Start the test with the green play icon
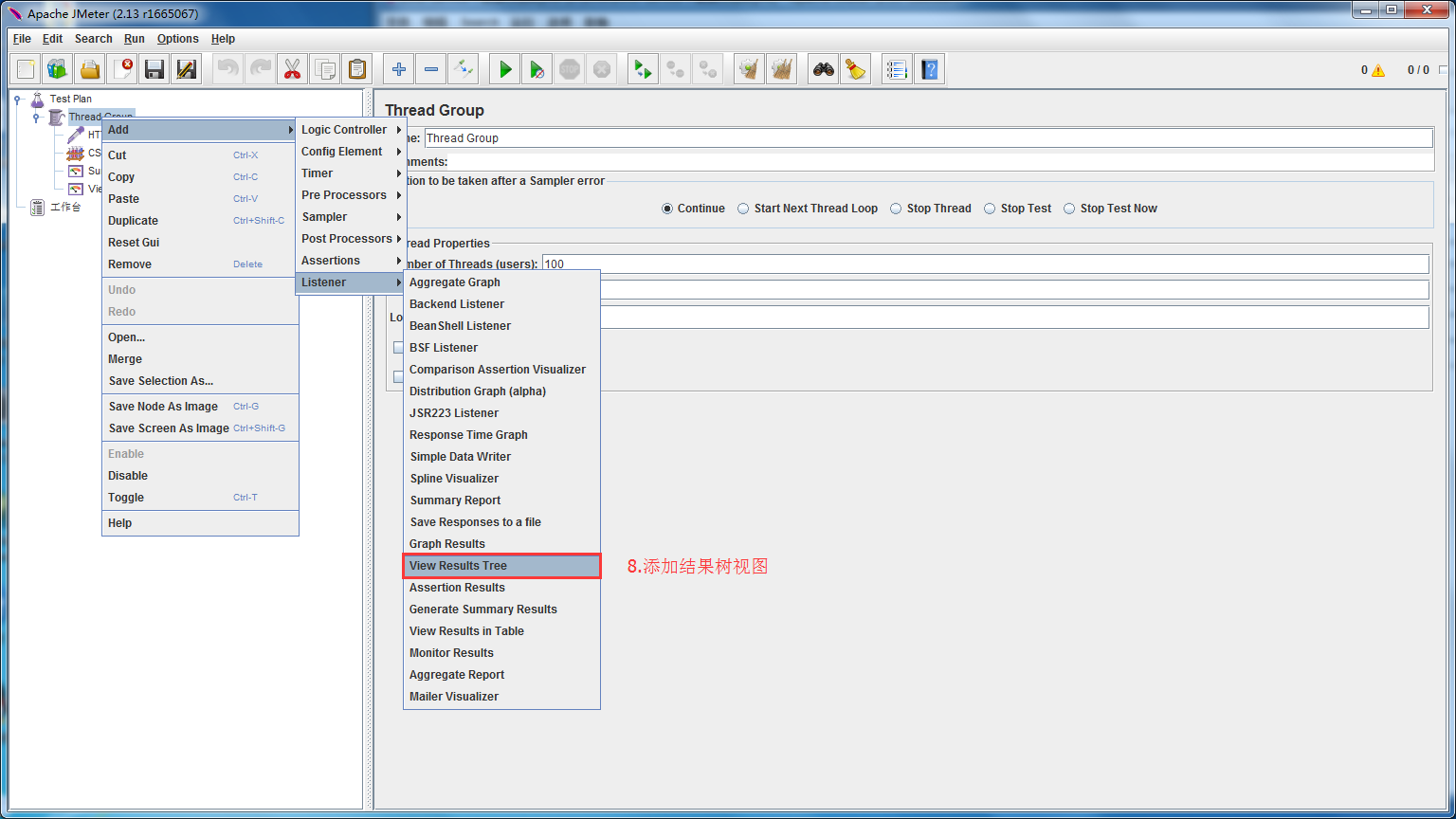This screenshot has height=819, width=1456. [x=505, y=69]
